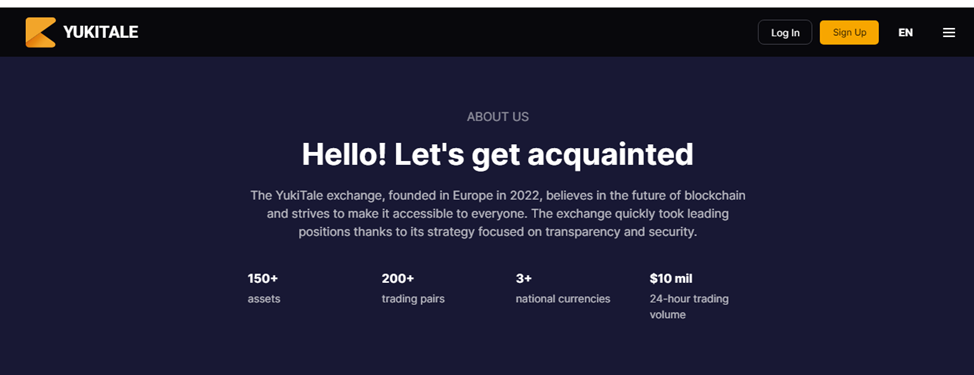Click the 3+ national currencies figure
974x375 pixels.
coord(524,278)
